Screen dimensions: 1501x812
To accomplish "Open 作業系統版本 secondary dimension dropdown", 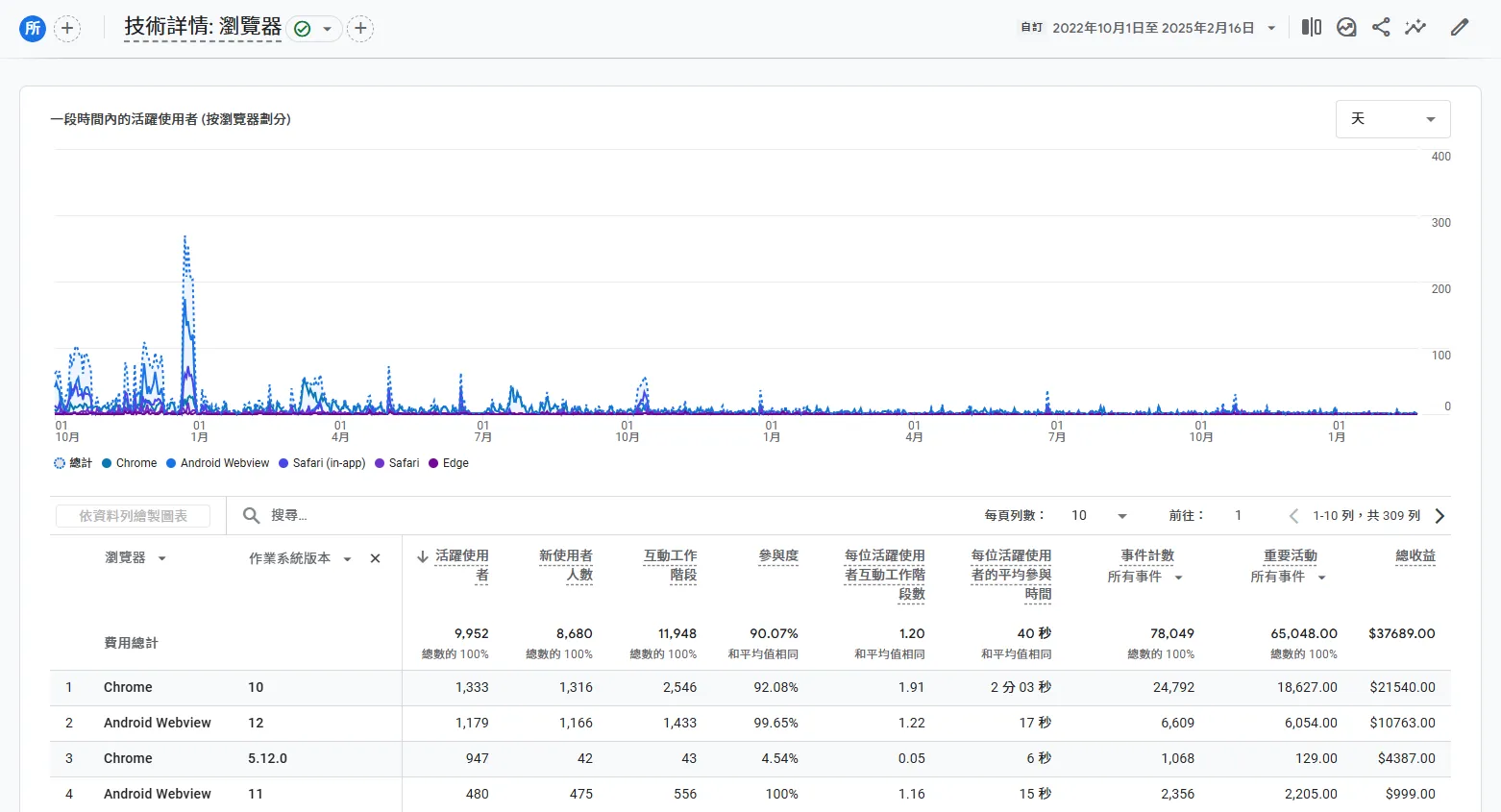I will coord(300,558).
